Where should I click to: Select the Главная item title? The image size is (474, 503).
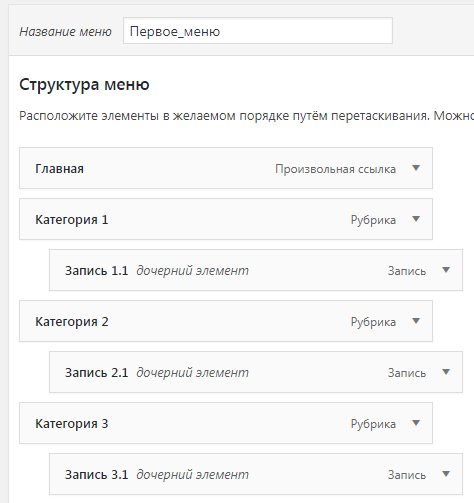(59, 169)
